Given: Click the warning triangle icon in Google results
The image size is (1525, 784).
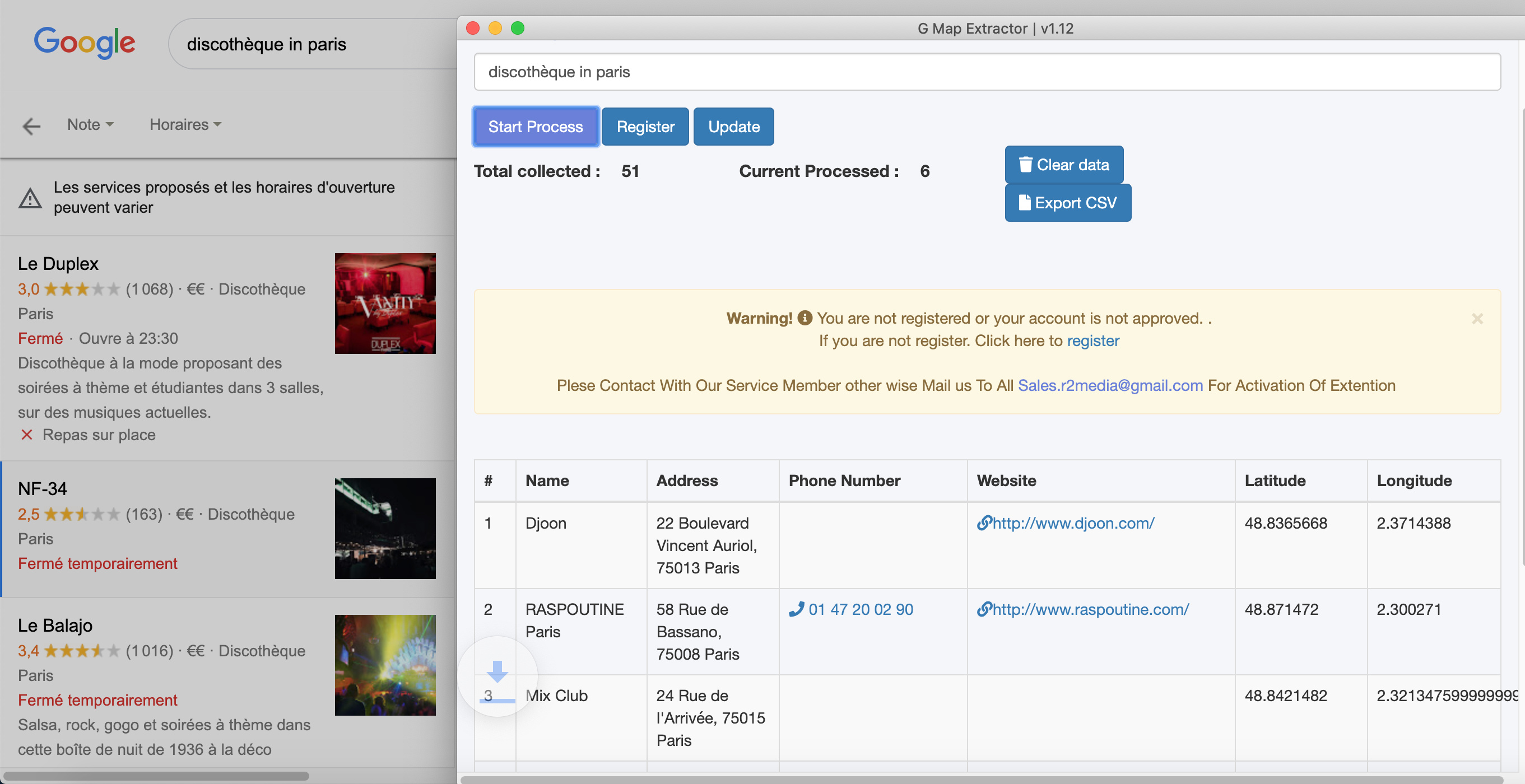Looking at the screenshot, I should point(30,198).
